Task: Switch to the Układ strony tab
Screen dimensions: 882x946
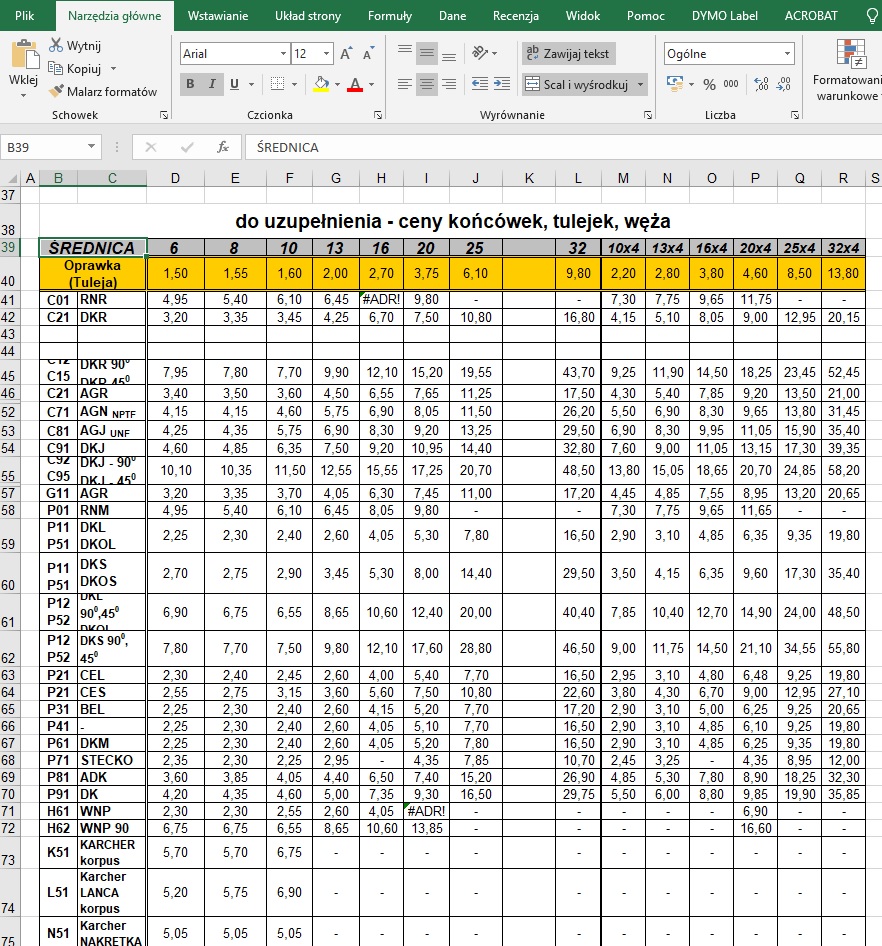Action: click(308, 16)
